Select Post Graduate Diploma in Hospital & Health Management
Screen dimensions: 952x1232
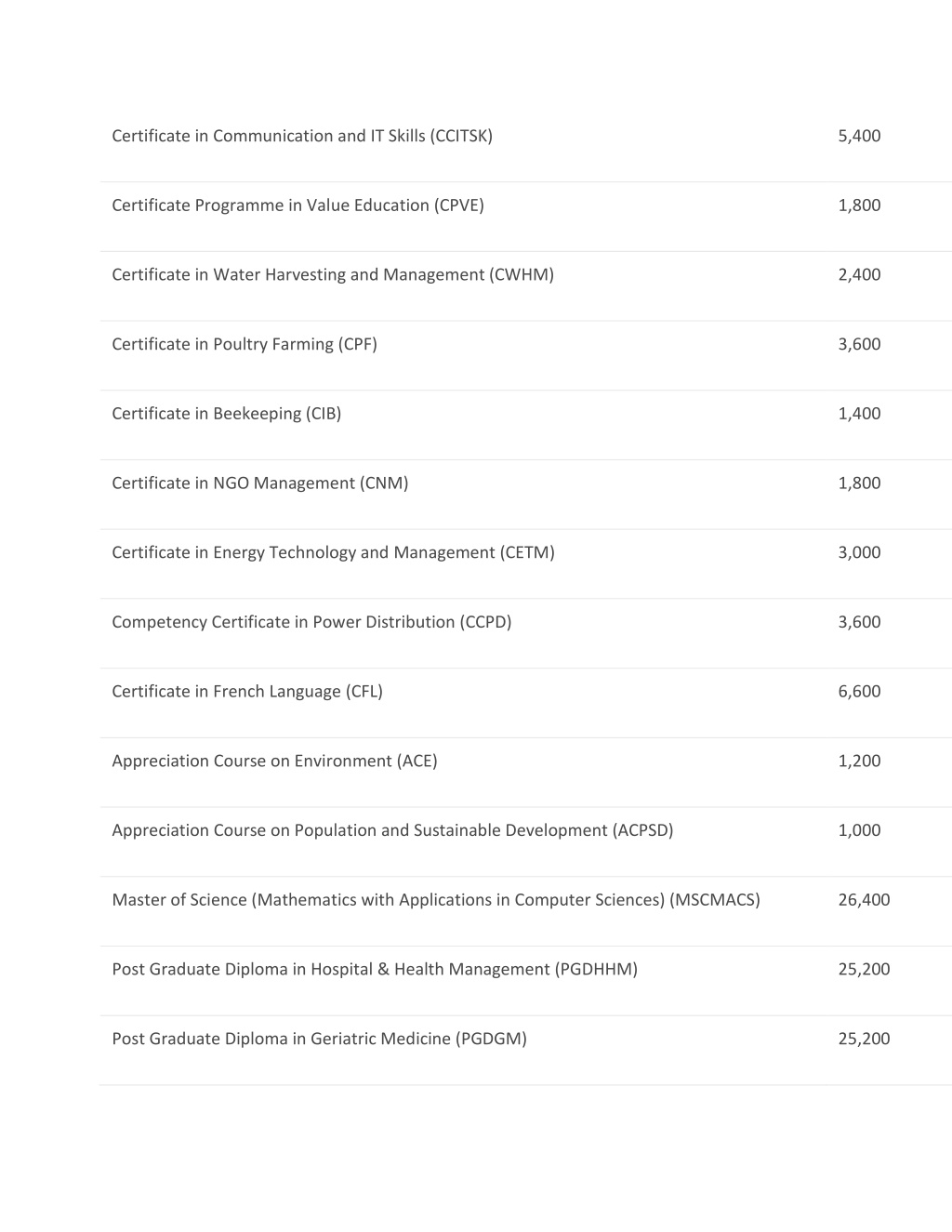[x=375, y=970]
